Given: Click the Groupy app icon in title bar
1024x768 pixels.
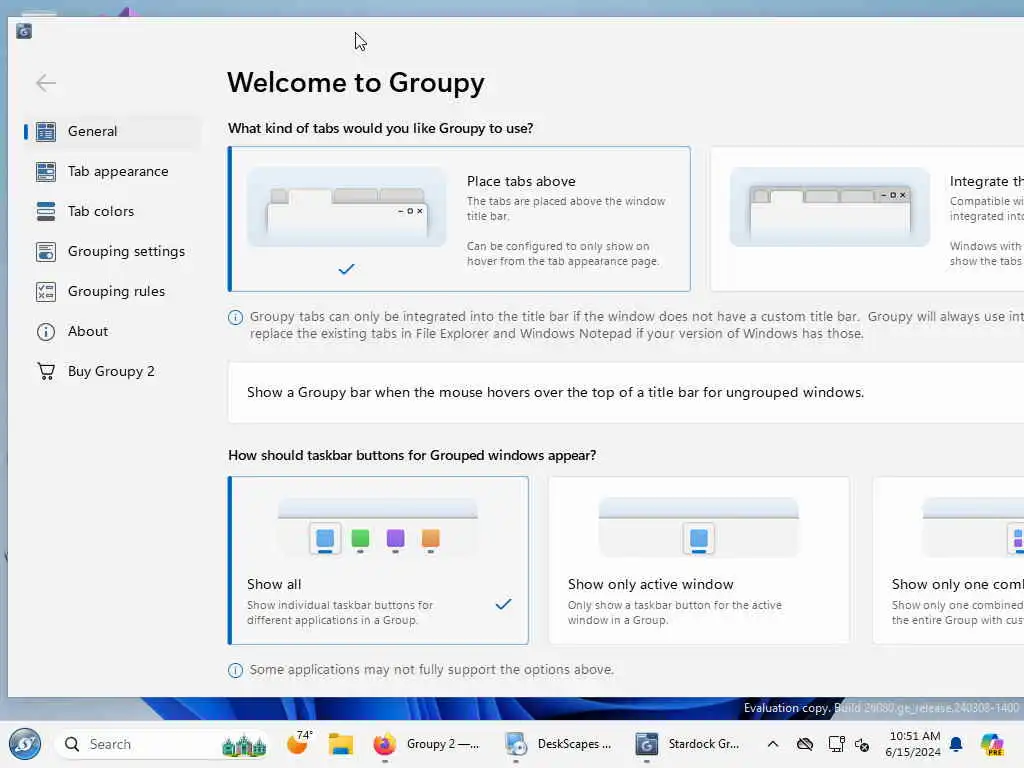Looking at the screenshot, I should click(24, 31).
